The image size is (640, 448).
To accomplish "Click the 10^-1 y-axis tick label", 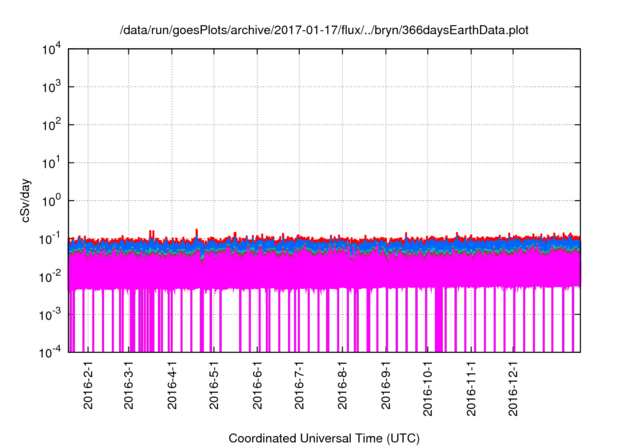I will tap(50, 238).
